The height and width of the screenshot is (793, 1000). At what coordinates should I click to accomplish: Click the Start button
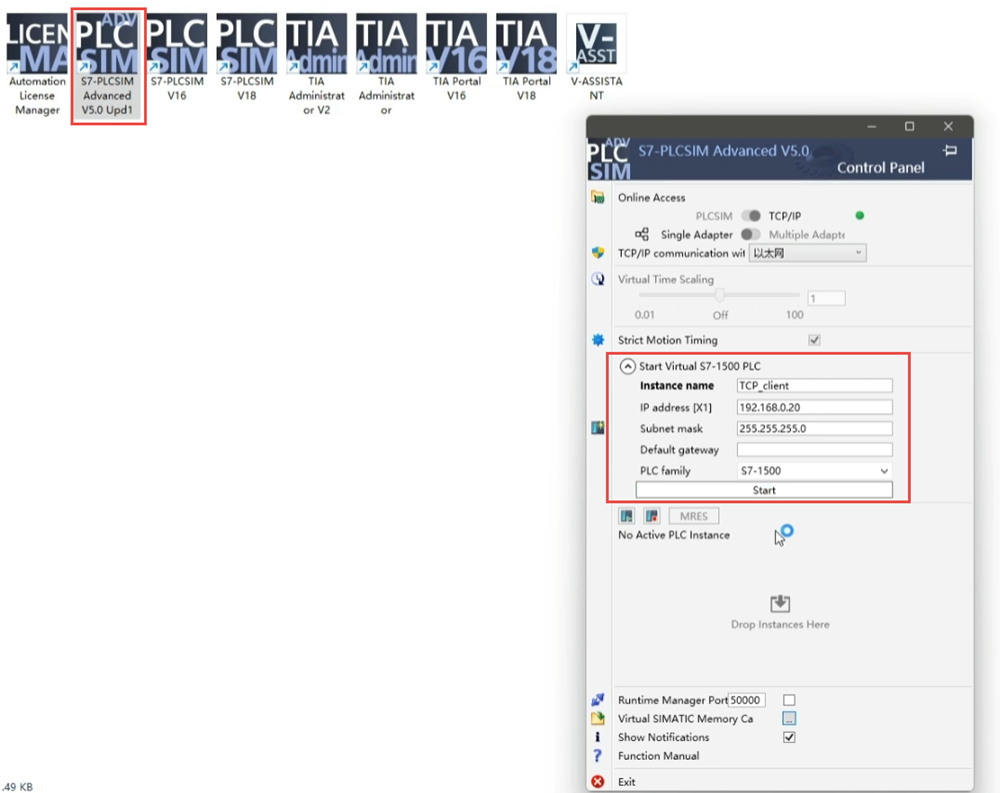(x=764, y=490)
